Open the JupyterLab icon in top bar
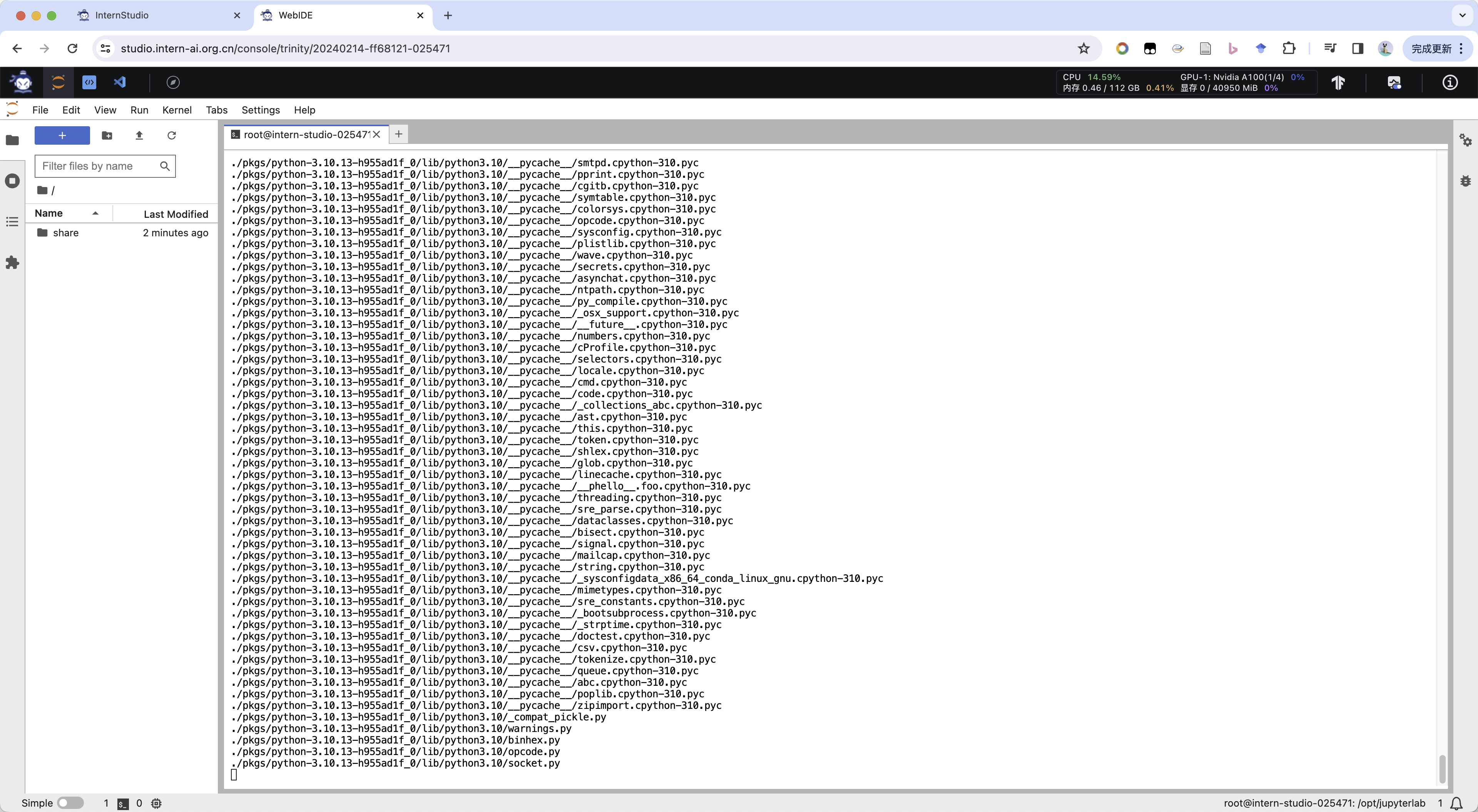 pyautogui.click(x=58, y=82)
